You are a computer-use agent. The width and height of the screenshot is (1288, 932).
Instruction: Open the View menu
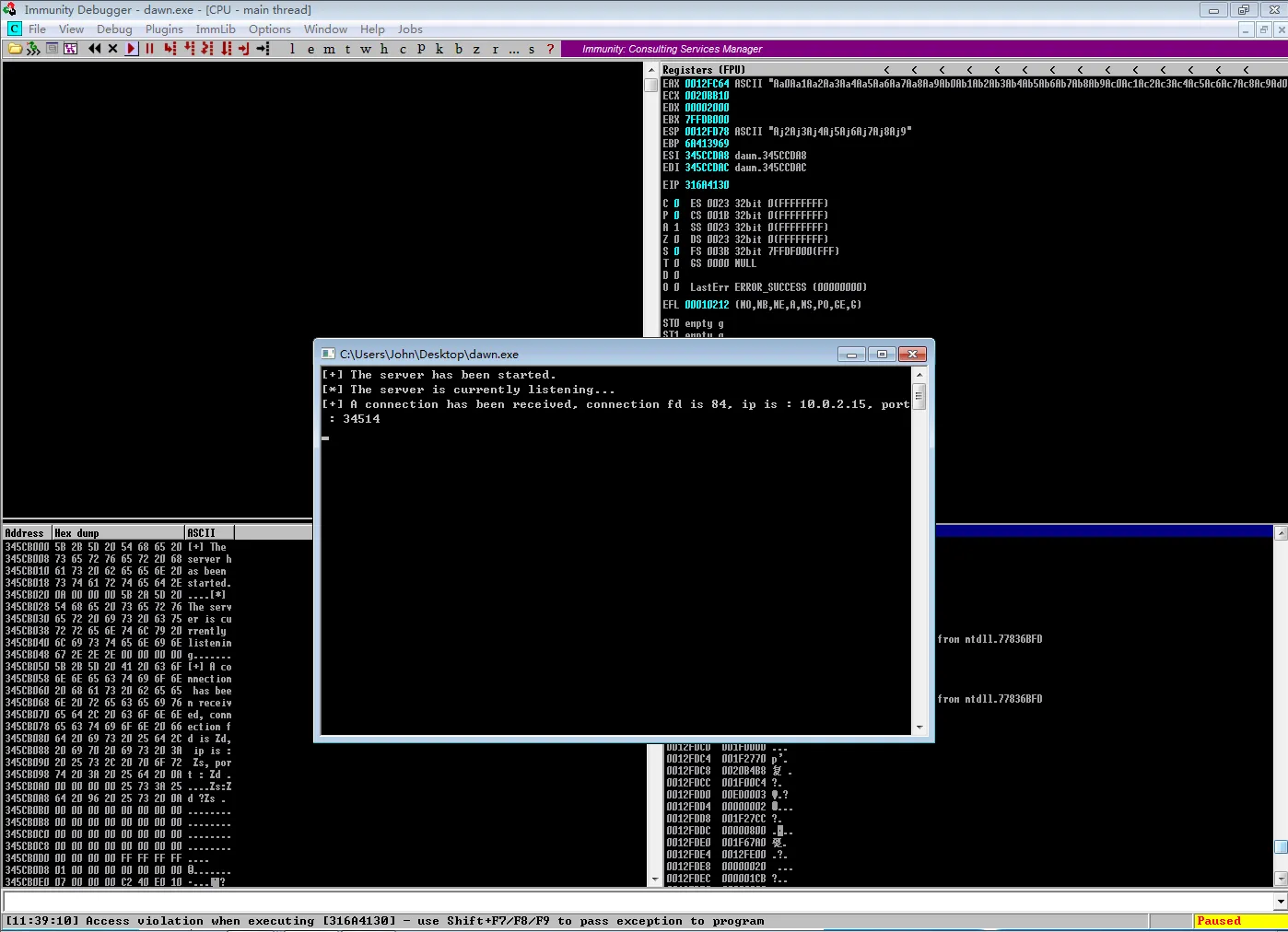pyautogui.click(x=71, y=29)
